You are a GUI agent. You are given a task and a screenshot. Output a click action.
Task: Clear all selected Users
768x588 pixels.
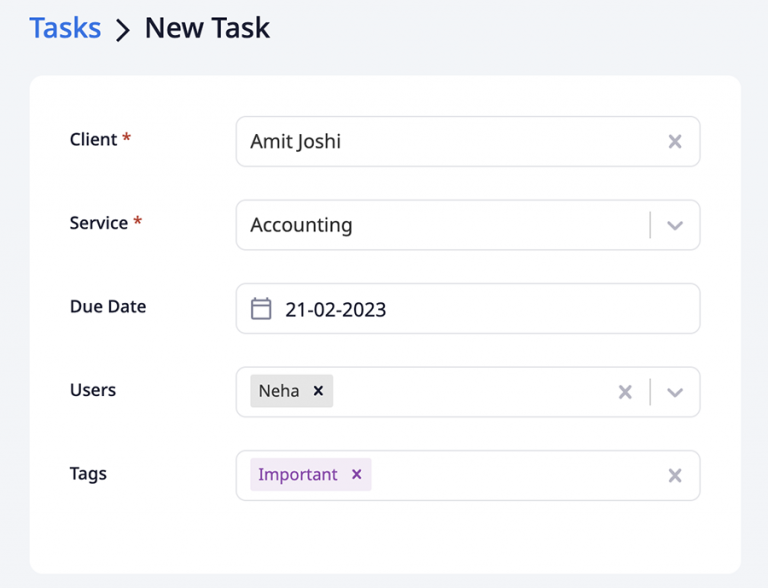(x=625, y=392)
